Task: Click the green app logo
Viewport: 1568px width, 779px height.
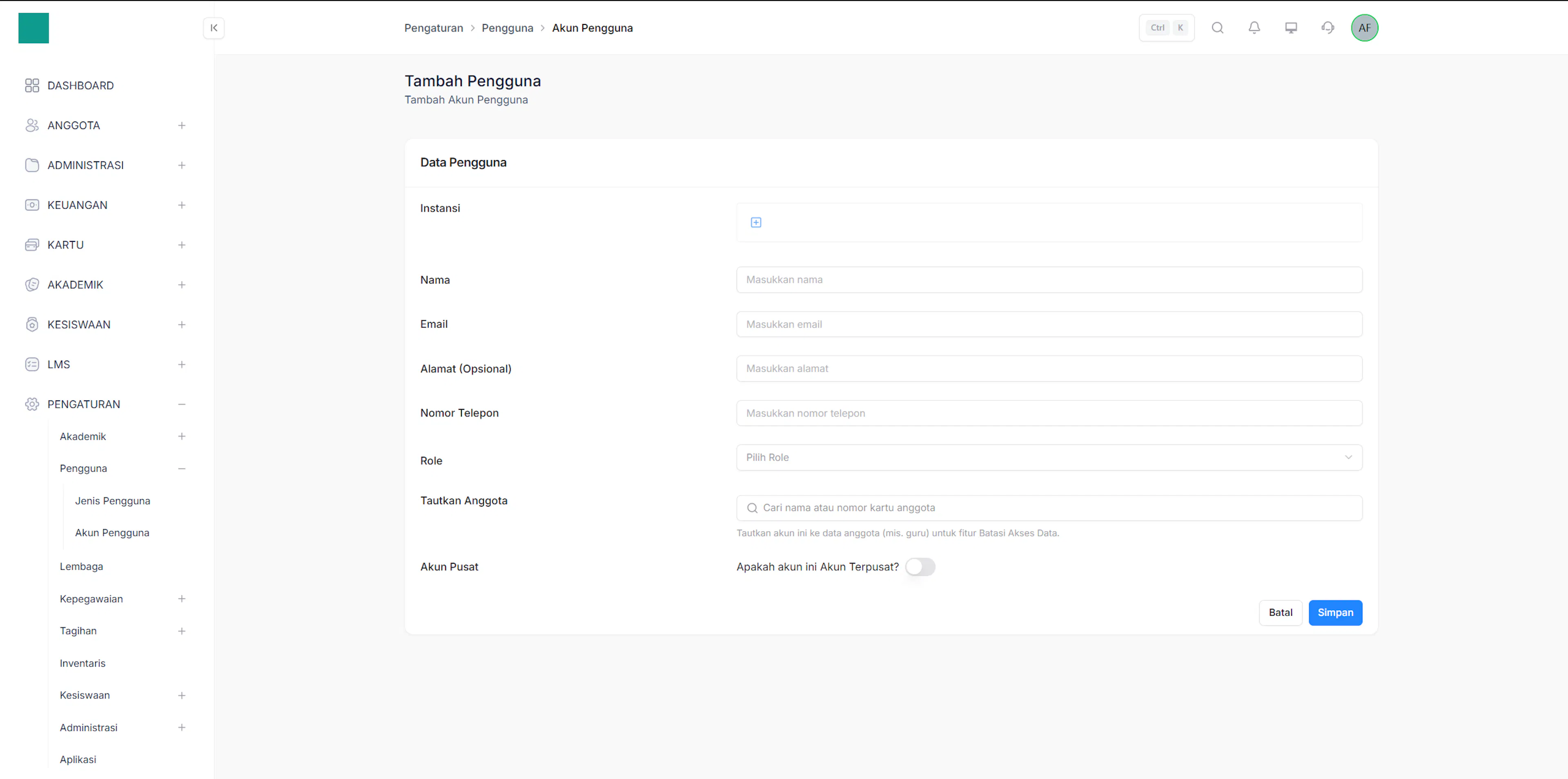Action: (x=33, y=28)
